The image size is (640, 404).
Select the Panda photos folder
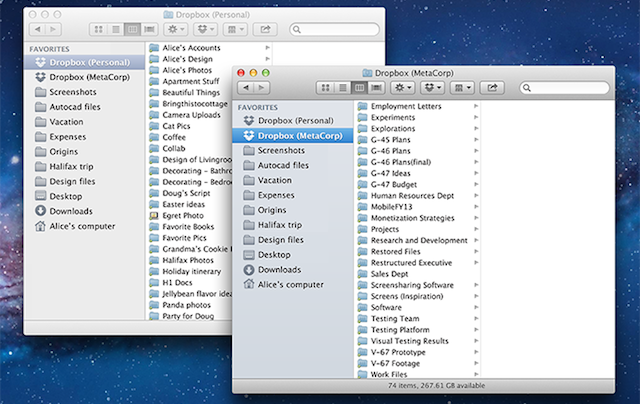coord(189,305)
